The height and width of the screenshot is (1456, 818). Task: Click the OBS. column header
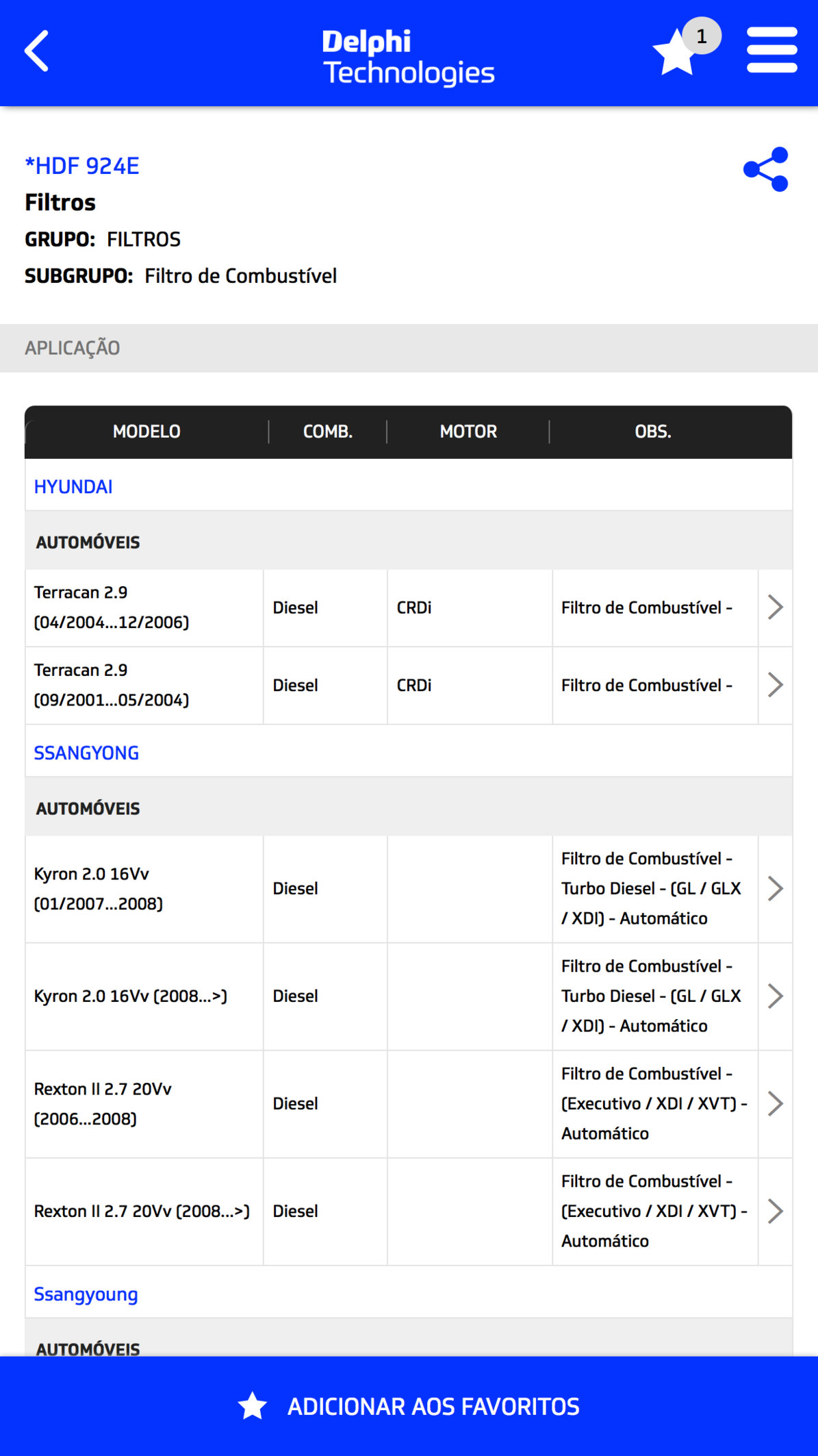[x=653, y=431]
